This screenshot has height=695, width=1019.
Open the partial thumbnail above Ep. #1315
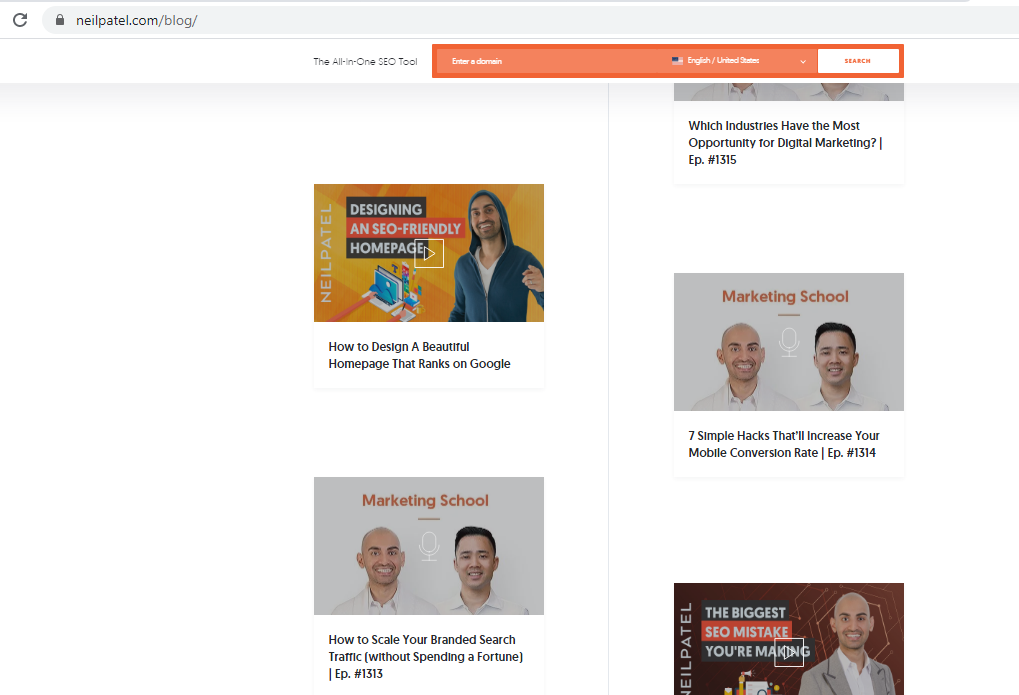pos(789,92)
